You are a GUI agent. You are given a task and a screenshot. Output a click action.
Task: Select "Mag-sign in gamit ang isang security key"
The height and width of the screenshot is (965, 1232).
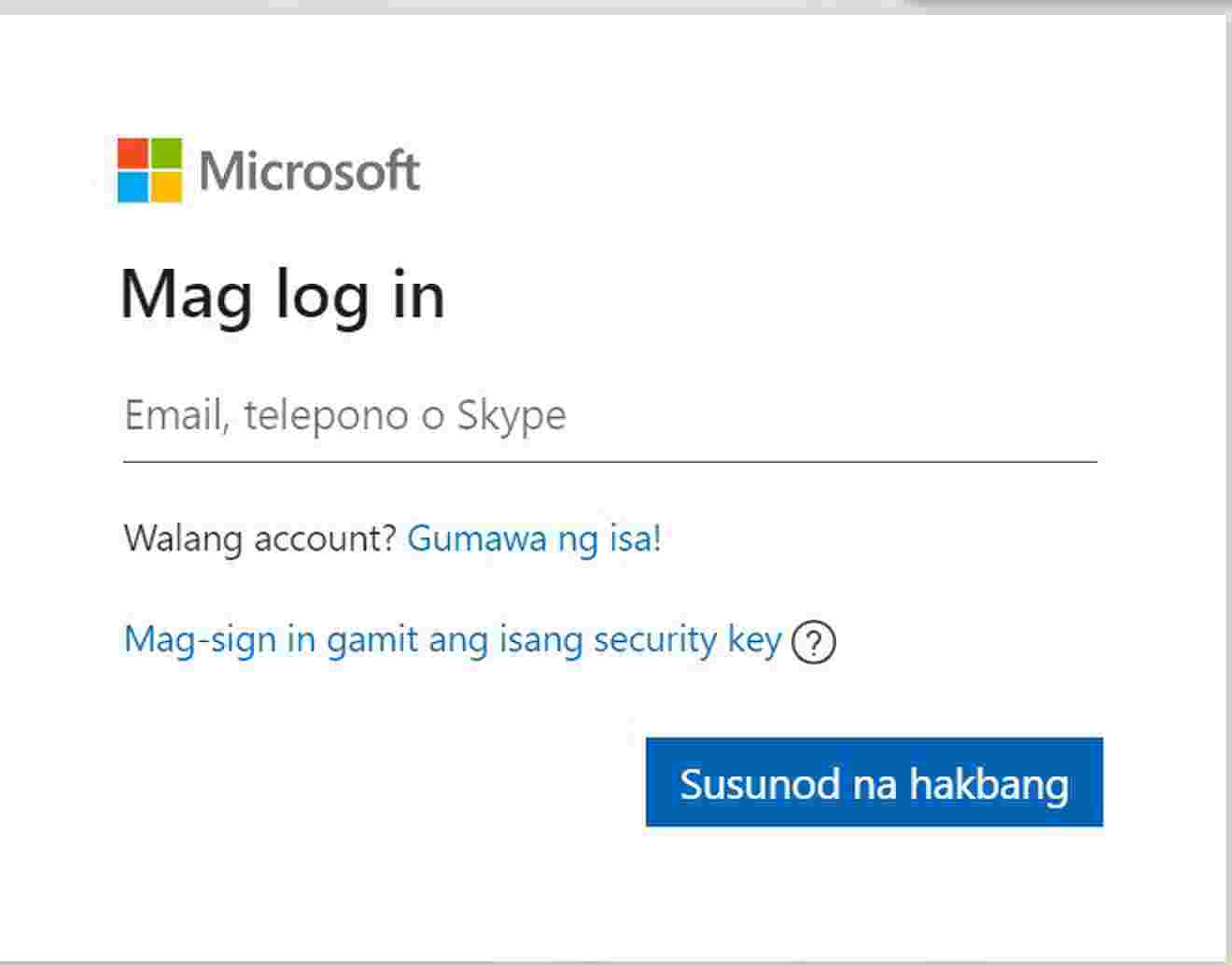tap(452, 639)
